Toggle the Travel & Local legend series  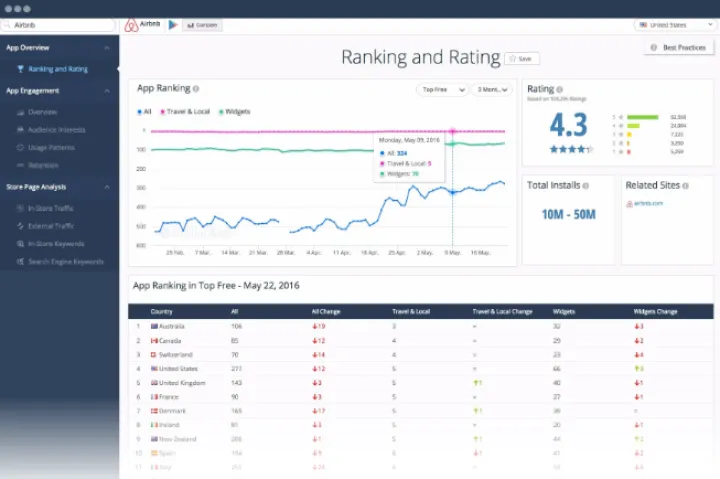183,111
